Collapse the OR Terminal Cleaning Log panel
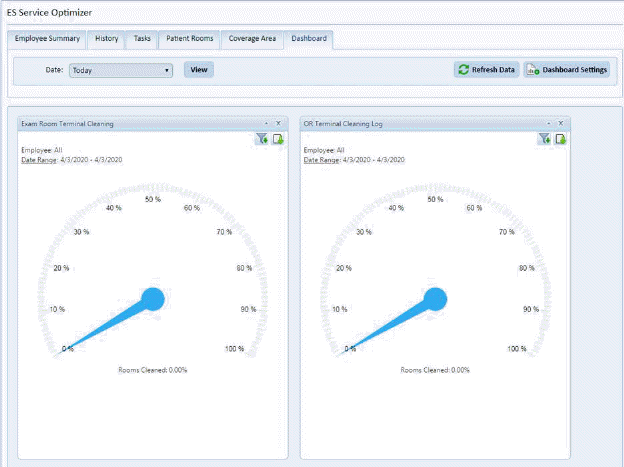624x467 pixels. coord(549,123)
